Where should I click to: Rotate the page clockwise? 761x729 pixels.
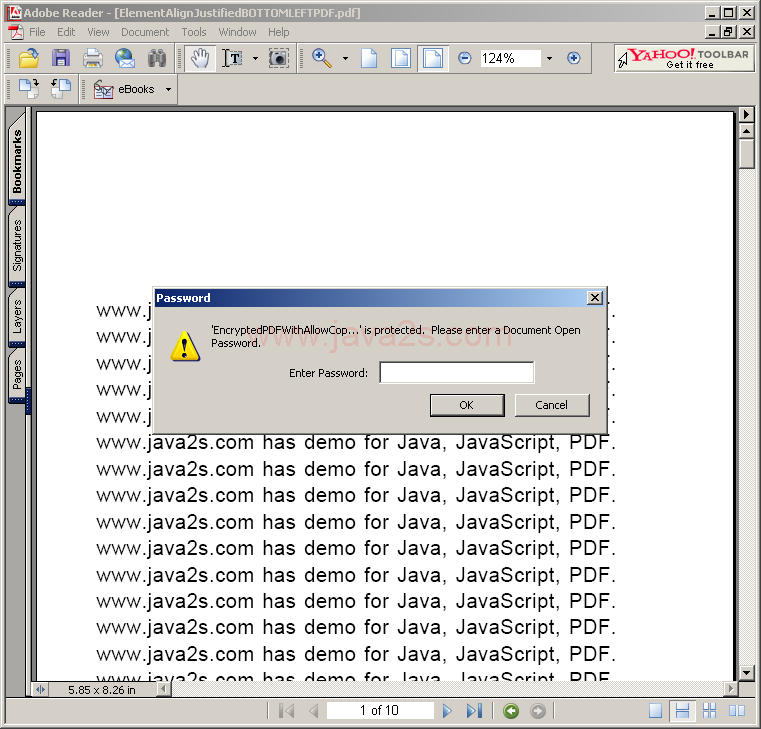29,89
